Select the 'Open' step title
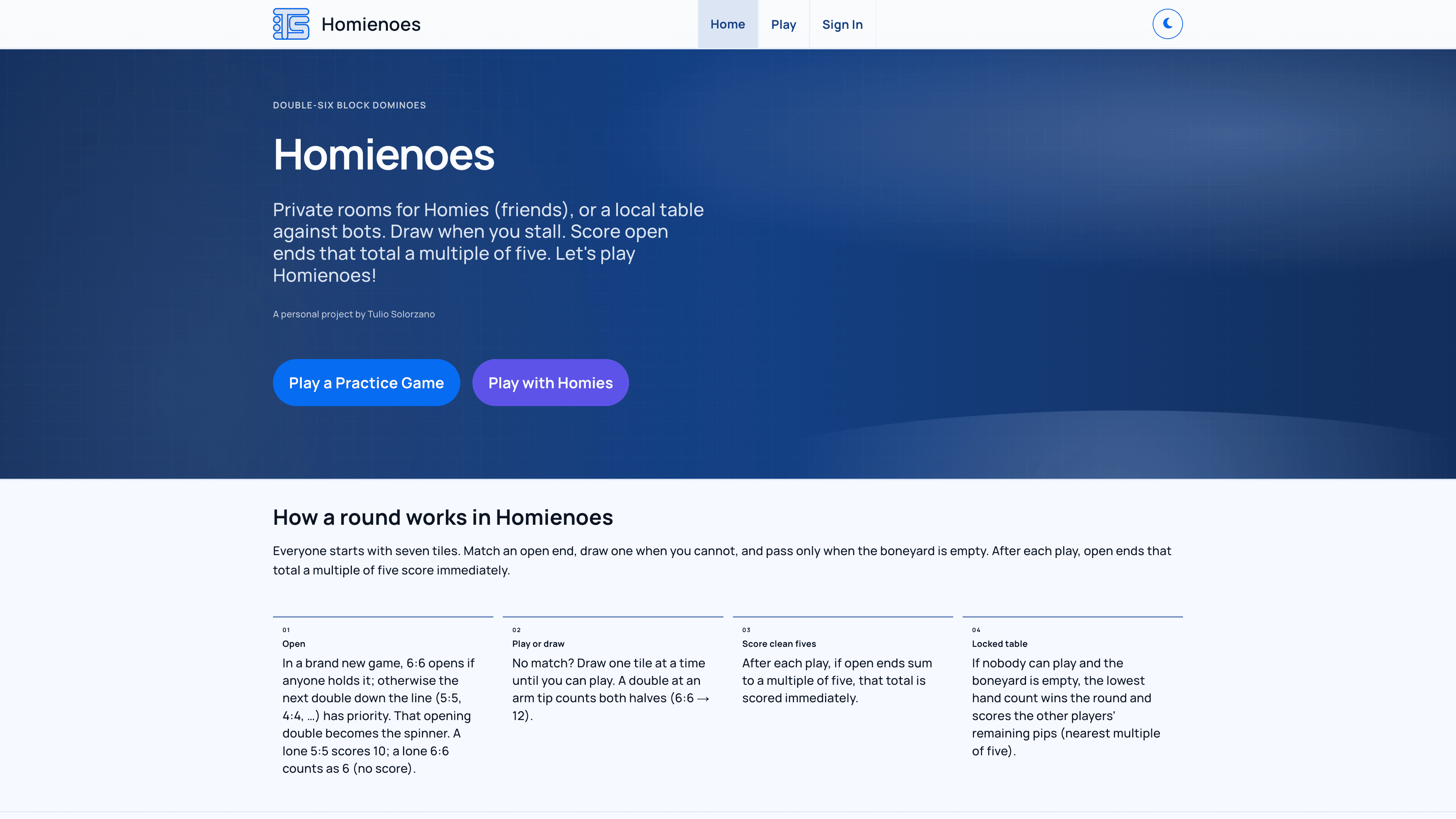Image resolution: width=1456 pixels, height=819 pixels. coord(293,644)
